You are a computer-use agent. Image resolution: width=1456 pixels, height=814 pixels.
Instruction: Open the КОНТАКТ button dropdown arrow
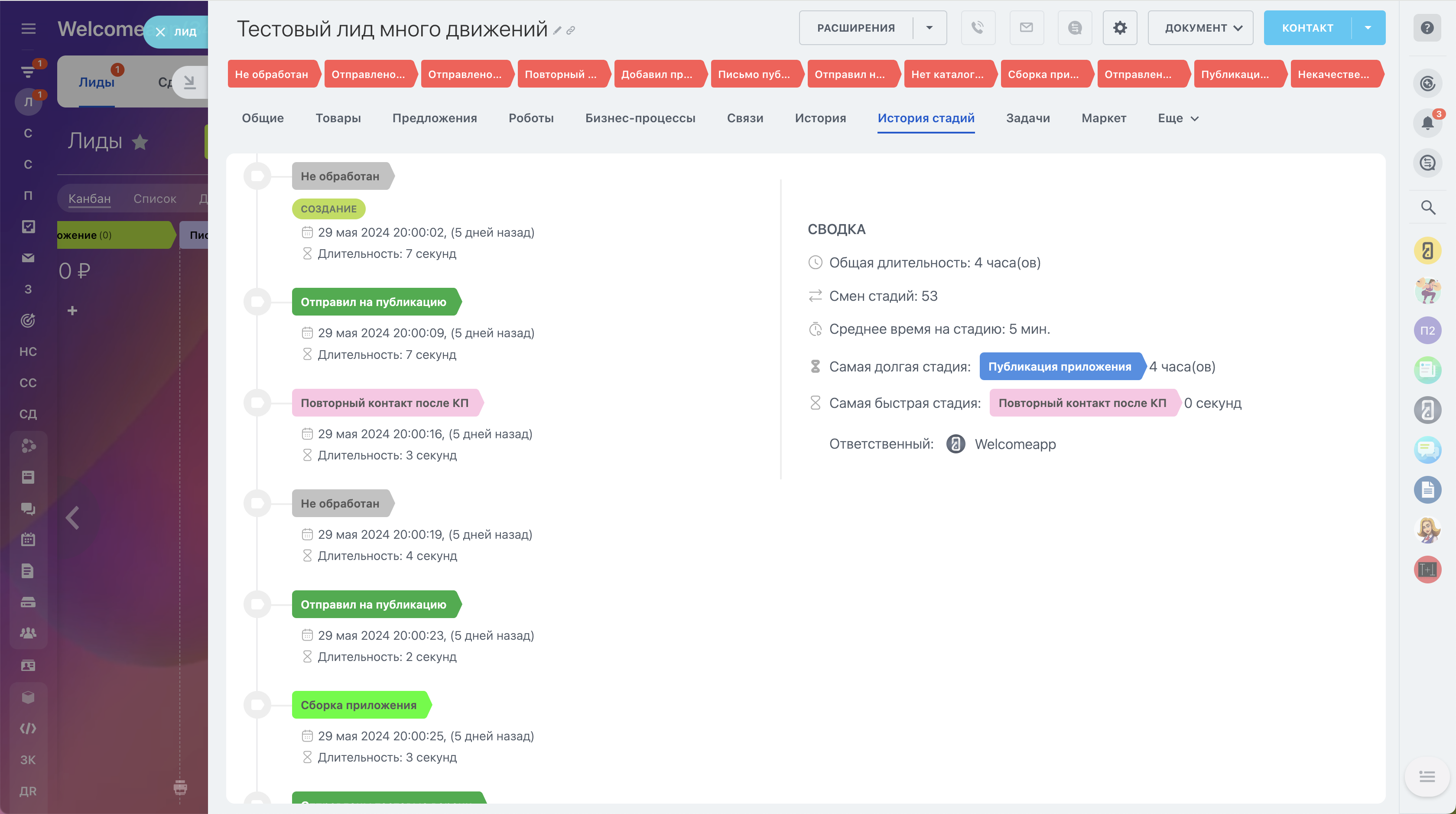tap(1368, 28)
